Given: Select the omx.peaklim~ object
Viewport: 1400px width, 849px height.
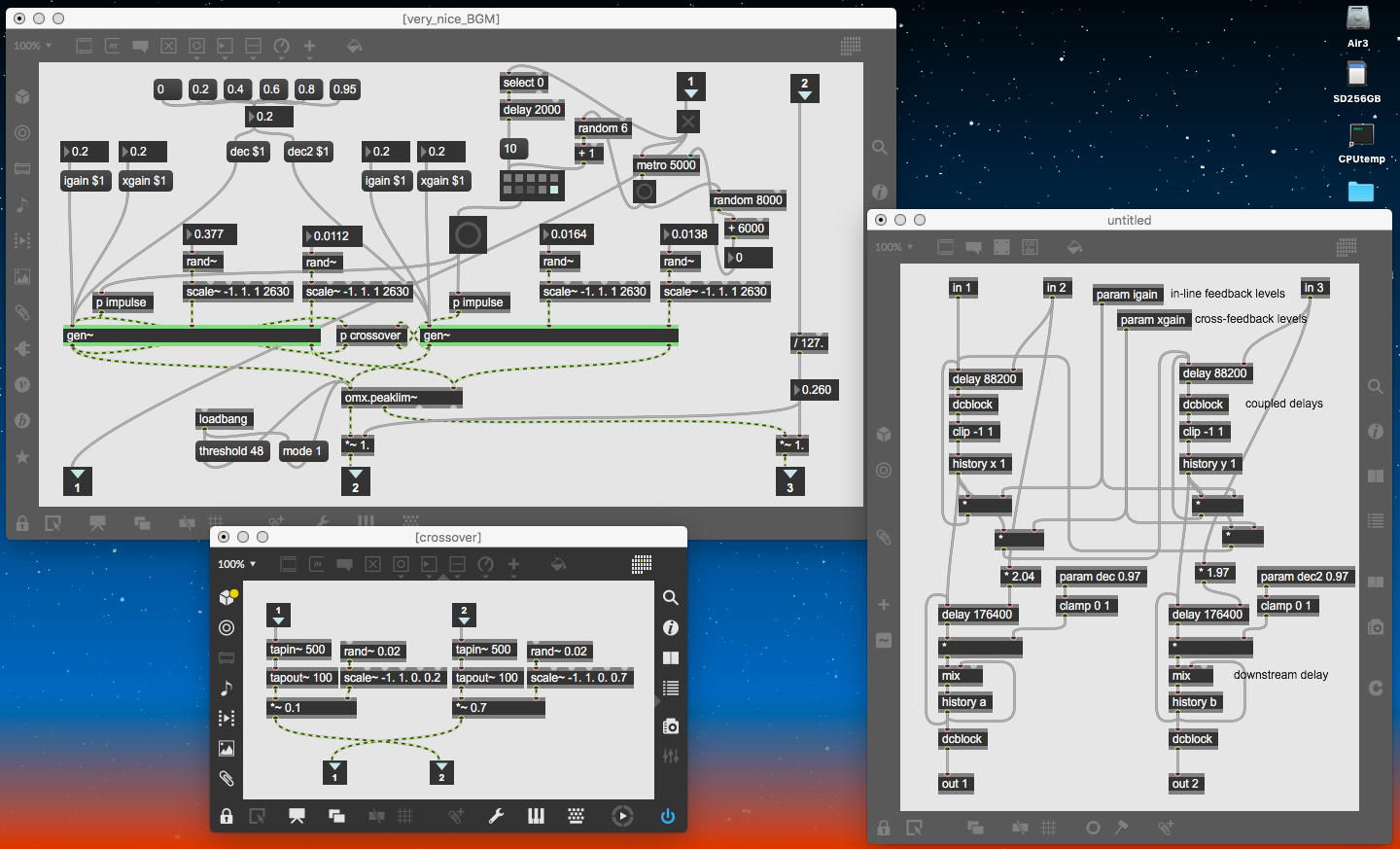Looking at the screenshot, I should click(x=402, y=398).
